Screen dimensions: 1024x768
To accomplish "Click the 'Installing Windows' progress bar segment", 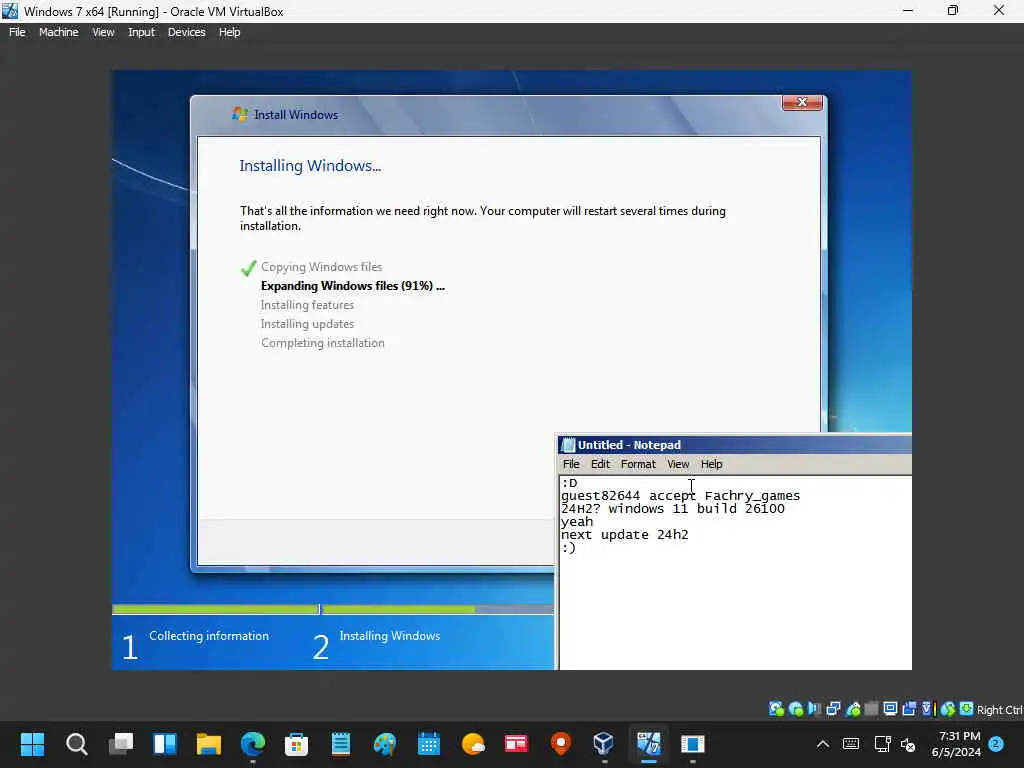I will tap(438, 609).
